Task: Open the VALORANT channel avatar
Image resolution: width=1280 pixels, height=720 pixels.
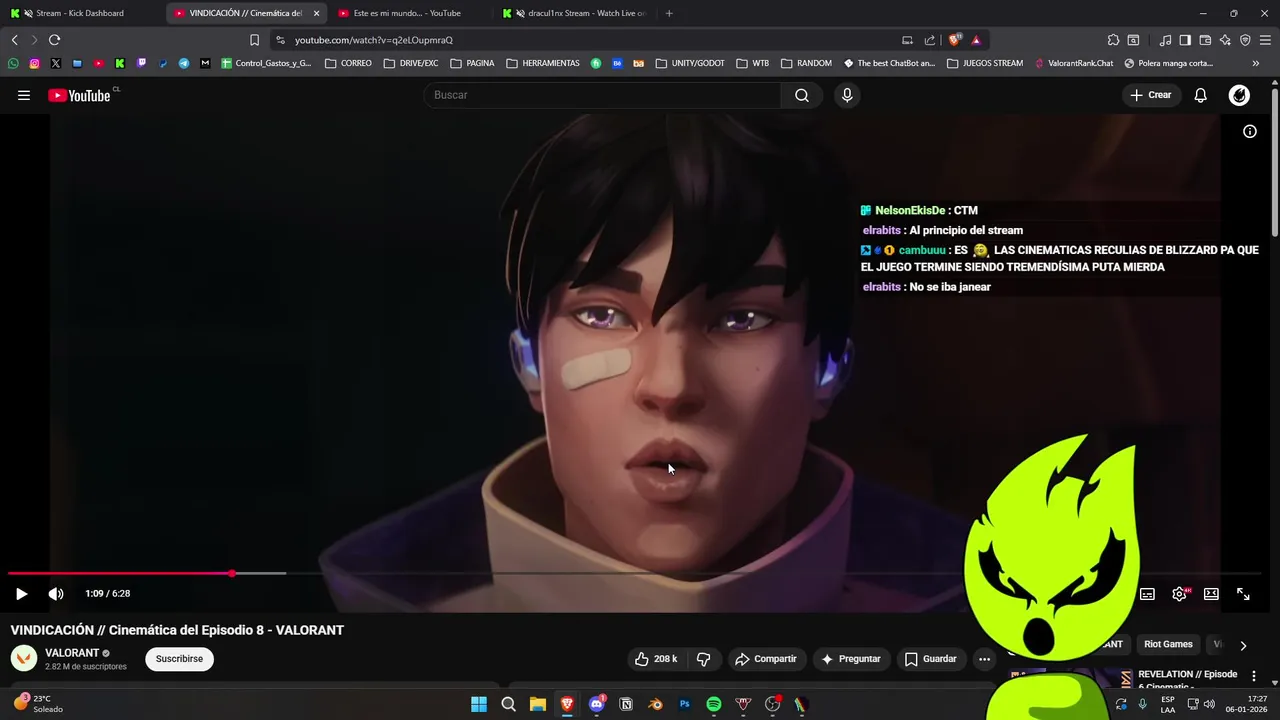Action: 24,658
